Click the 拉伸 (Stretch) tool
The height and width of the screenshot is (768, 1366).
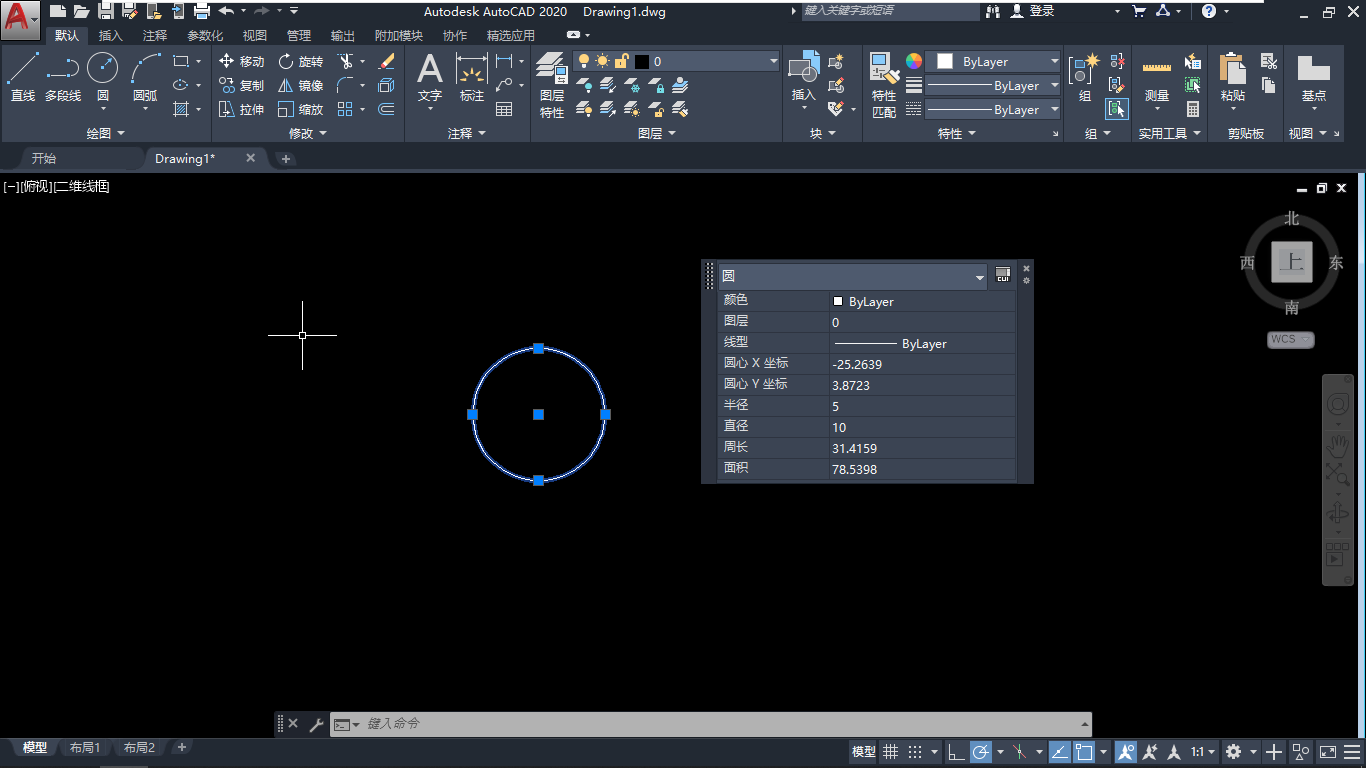click(241, 109)
